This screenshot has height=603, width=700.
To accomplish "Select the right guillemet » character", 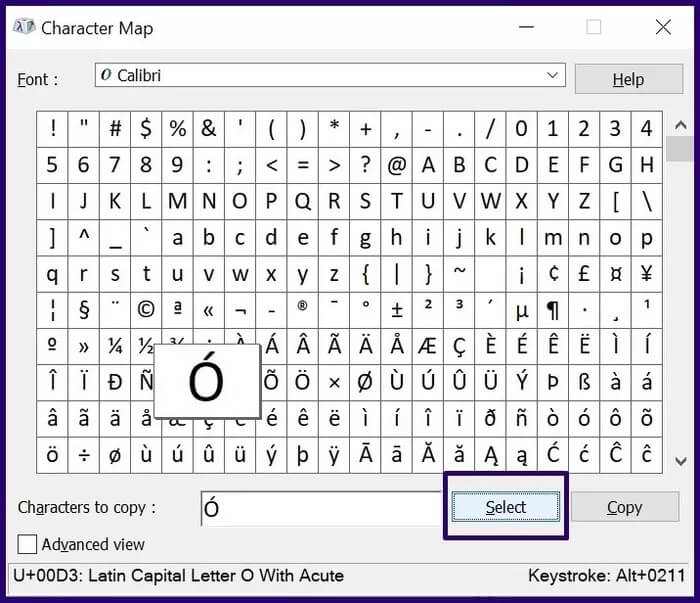I will (83, 346).
